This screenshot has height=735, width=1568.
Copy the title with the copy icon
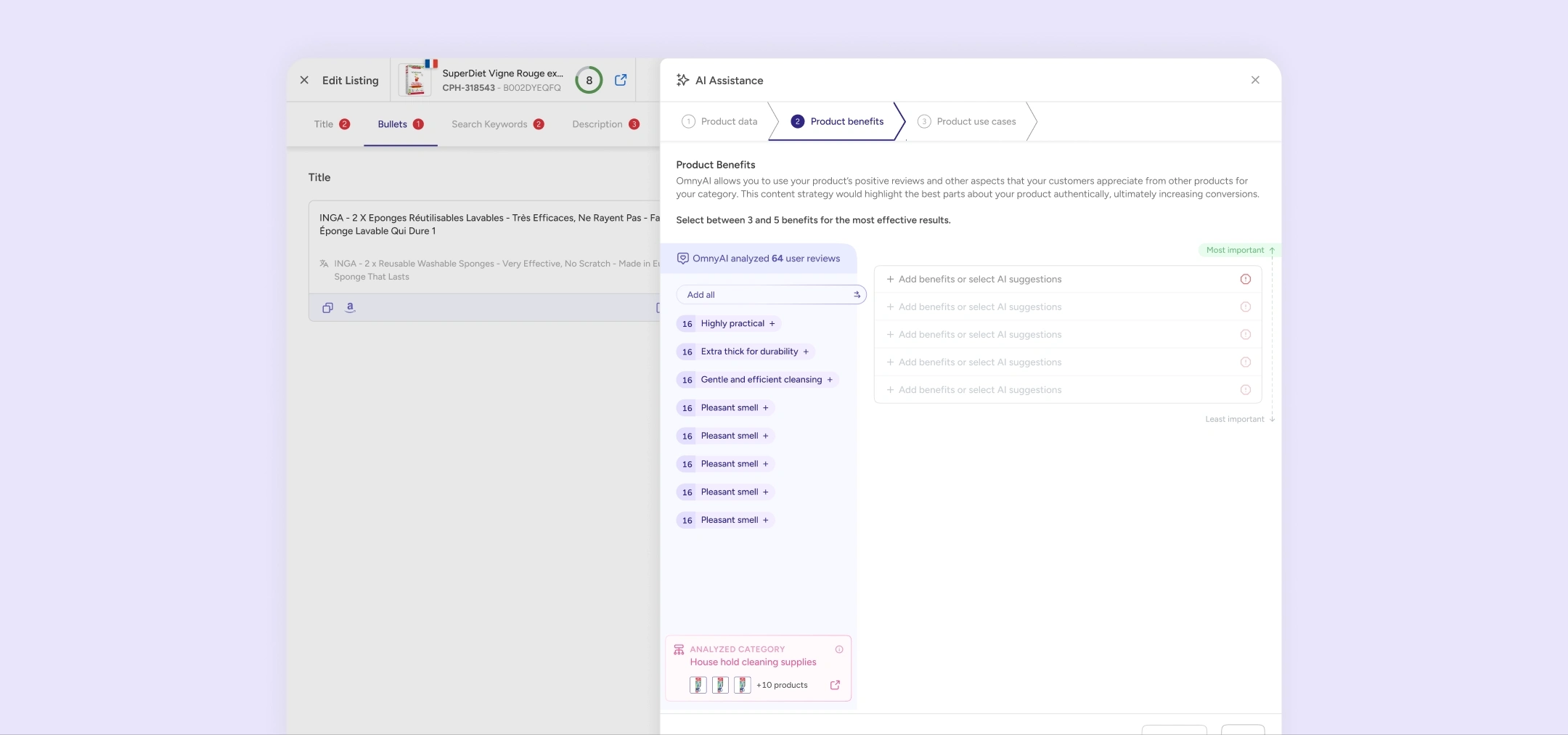click(x=327, y=308)
